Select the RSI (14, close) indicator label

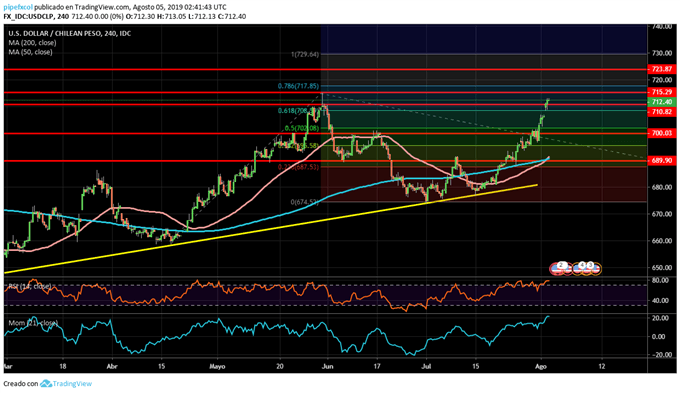coord(30,286)
